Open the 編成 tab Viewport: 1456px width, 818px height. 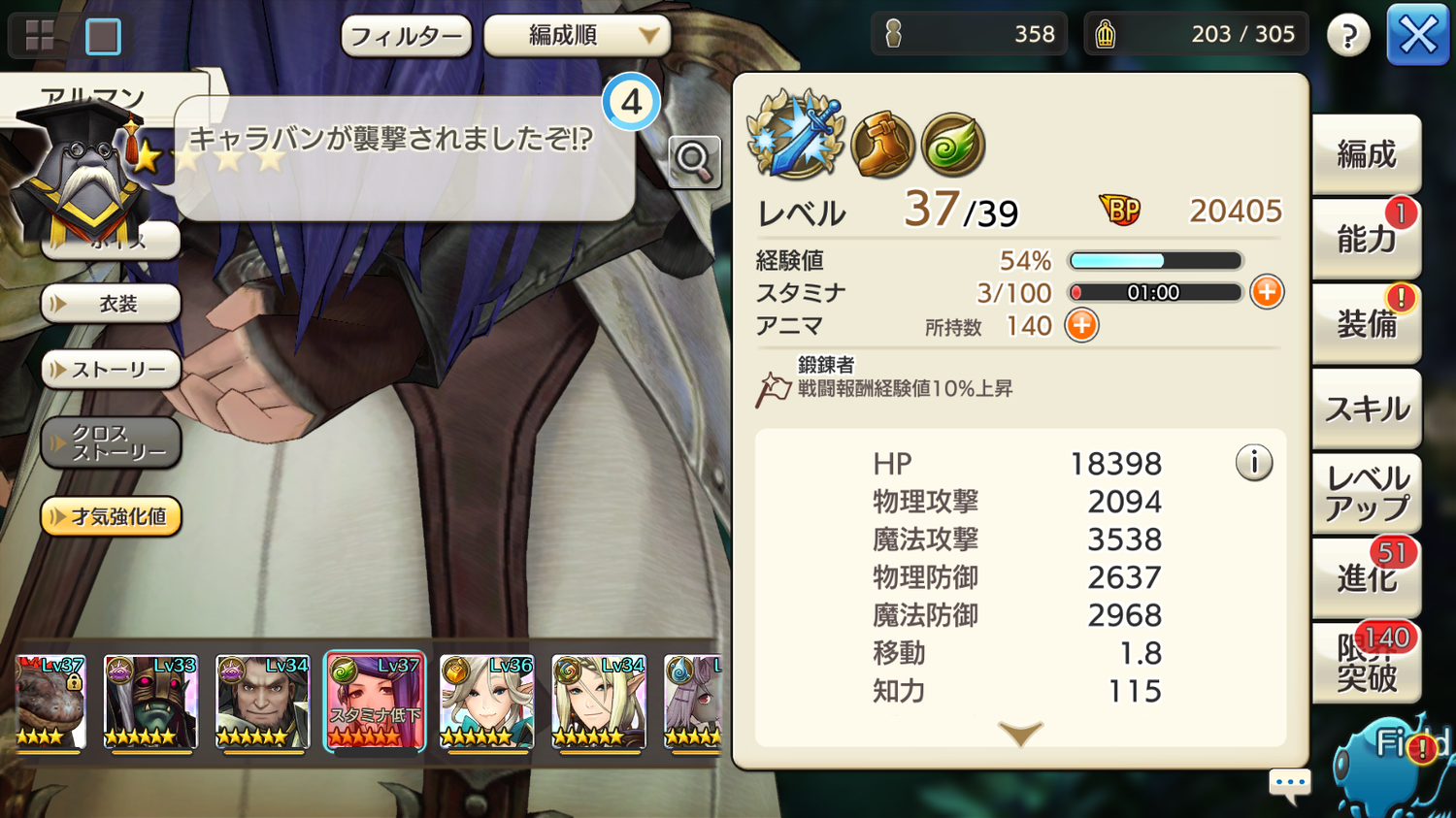point(1367,154)
